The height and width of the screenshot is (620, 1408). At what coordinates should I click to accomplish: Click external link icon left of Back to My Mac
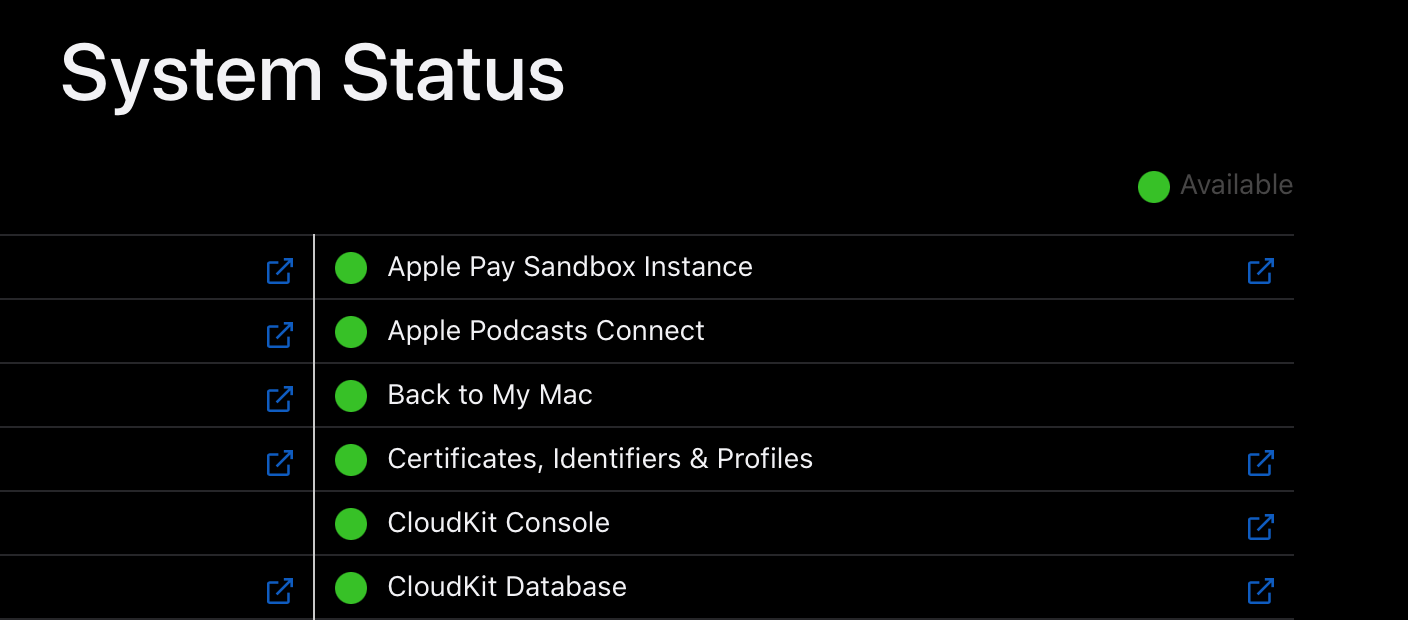pyautogui.click(x=279, y=398)
